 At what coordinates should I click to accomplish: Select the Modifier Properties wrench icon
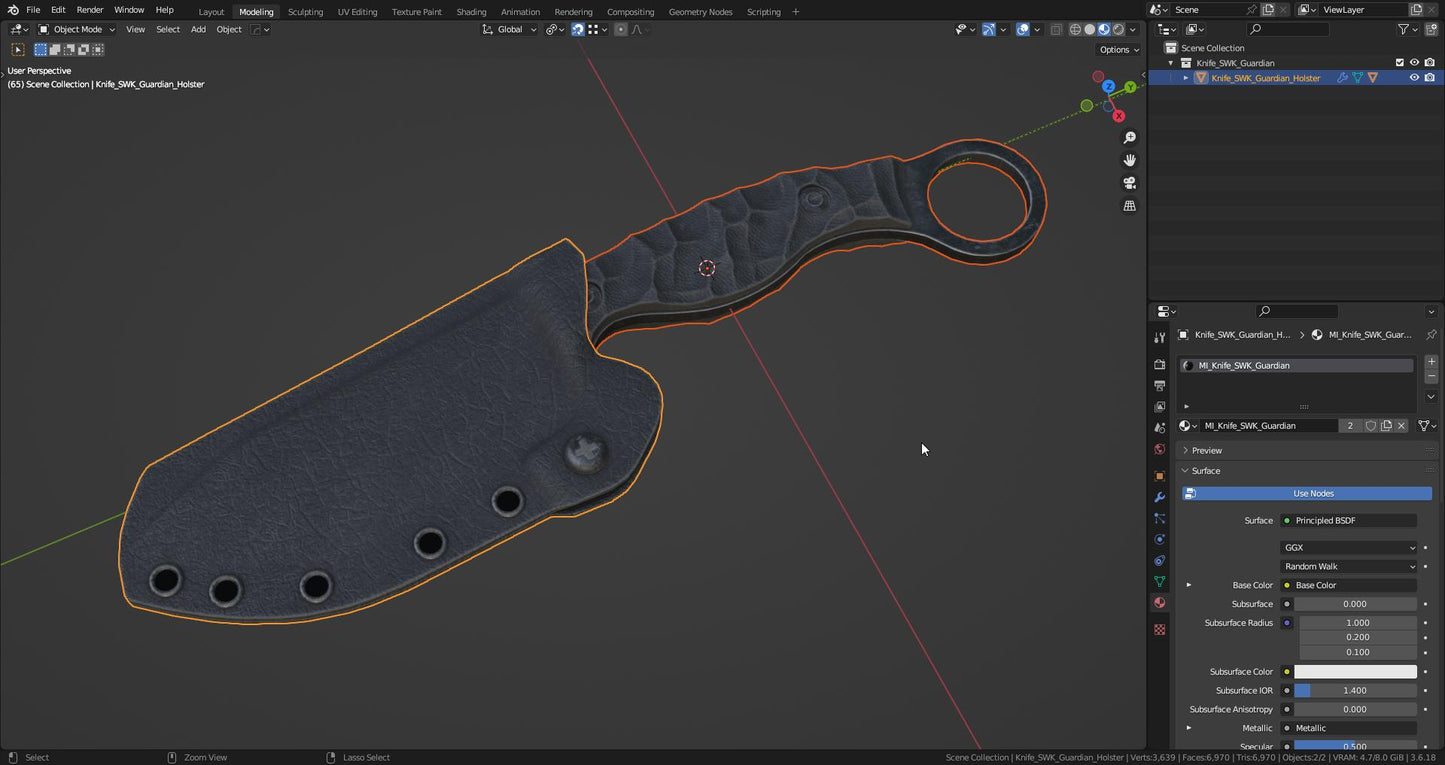pos(1159,497)
